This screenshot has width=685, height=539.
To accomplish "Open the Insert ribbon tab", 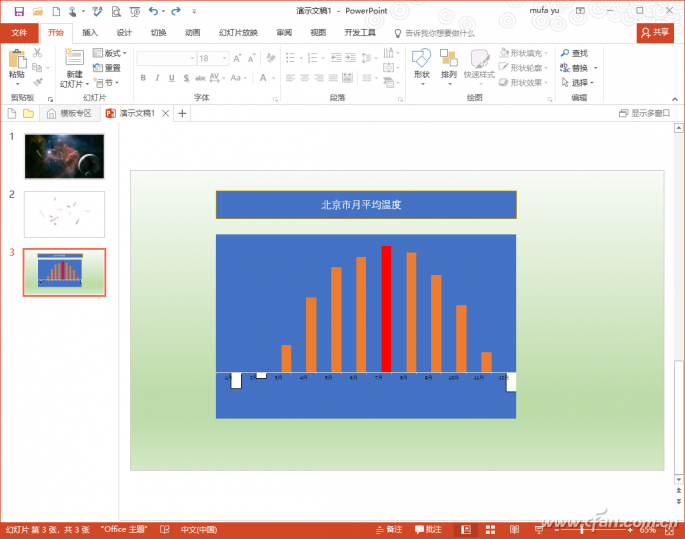I will pyautogui.click(x=90, y=33).
